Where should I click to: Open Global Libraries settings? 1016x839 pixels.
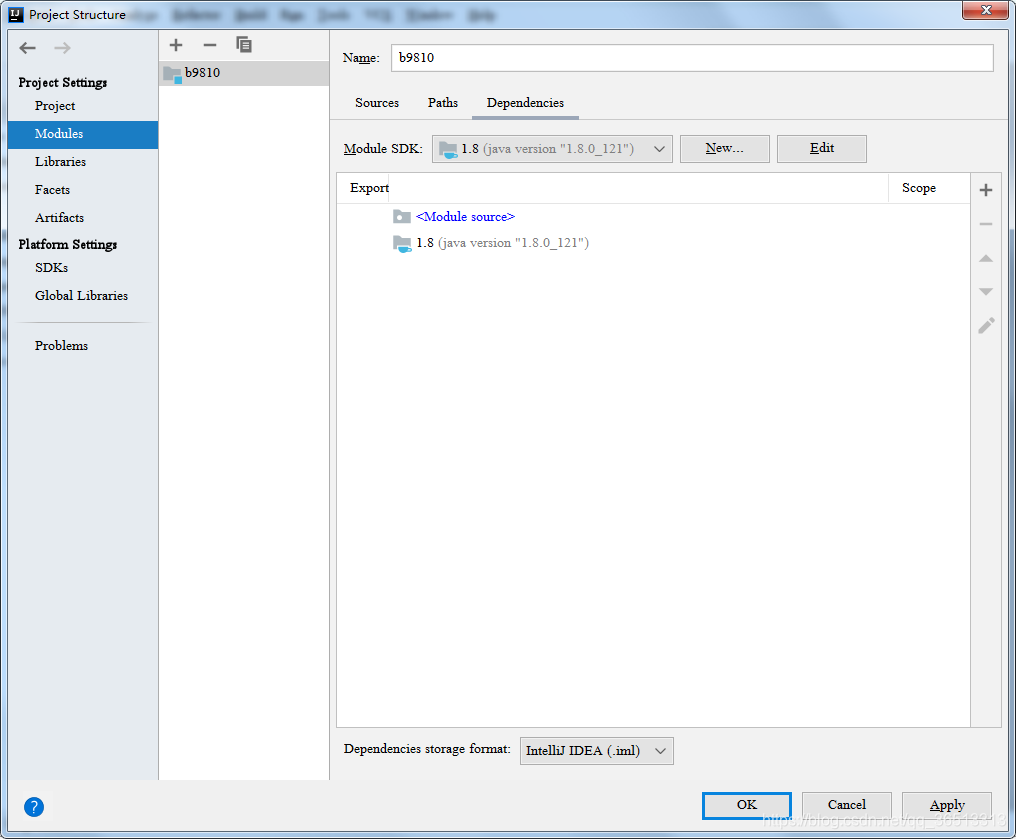tap(81, 295)
